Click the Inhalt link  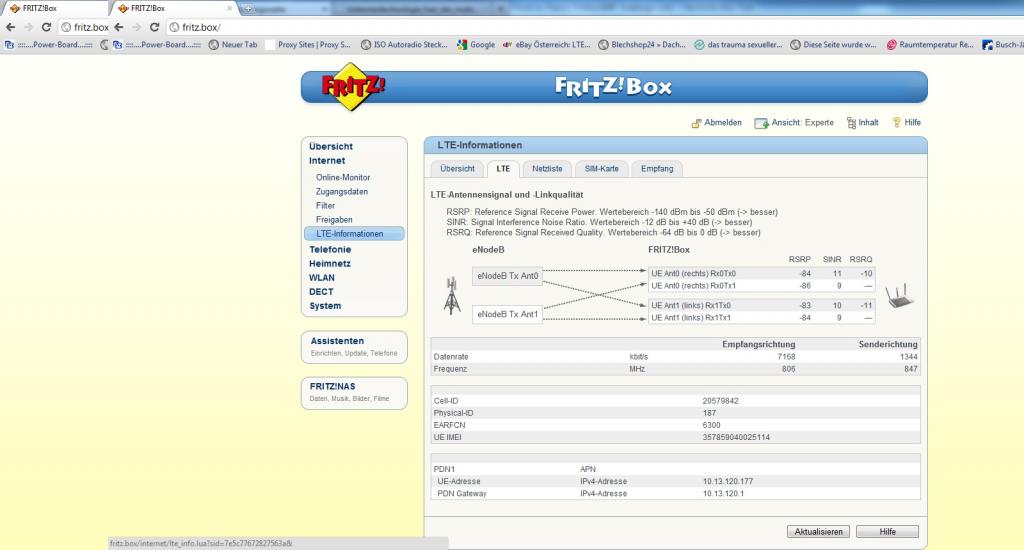click(868, 123)
